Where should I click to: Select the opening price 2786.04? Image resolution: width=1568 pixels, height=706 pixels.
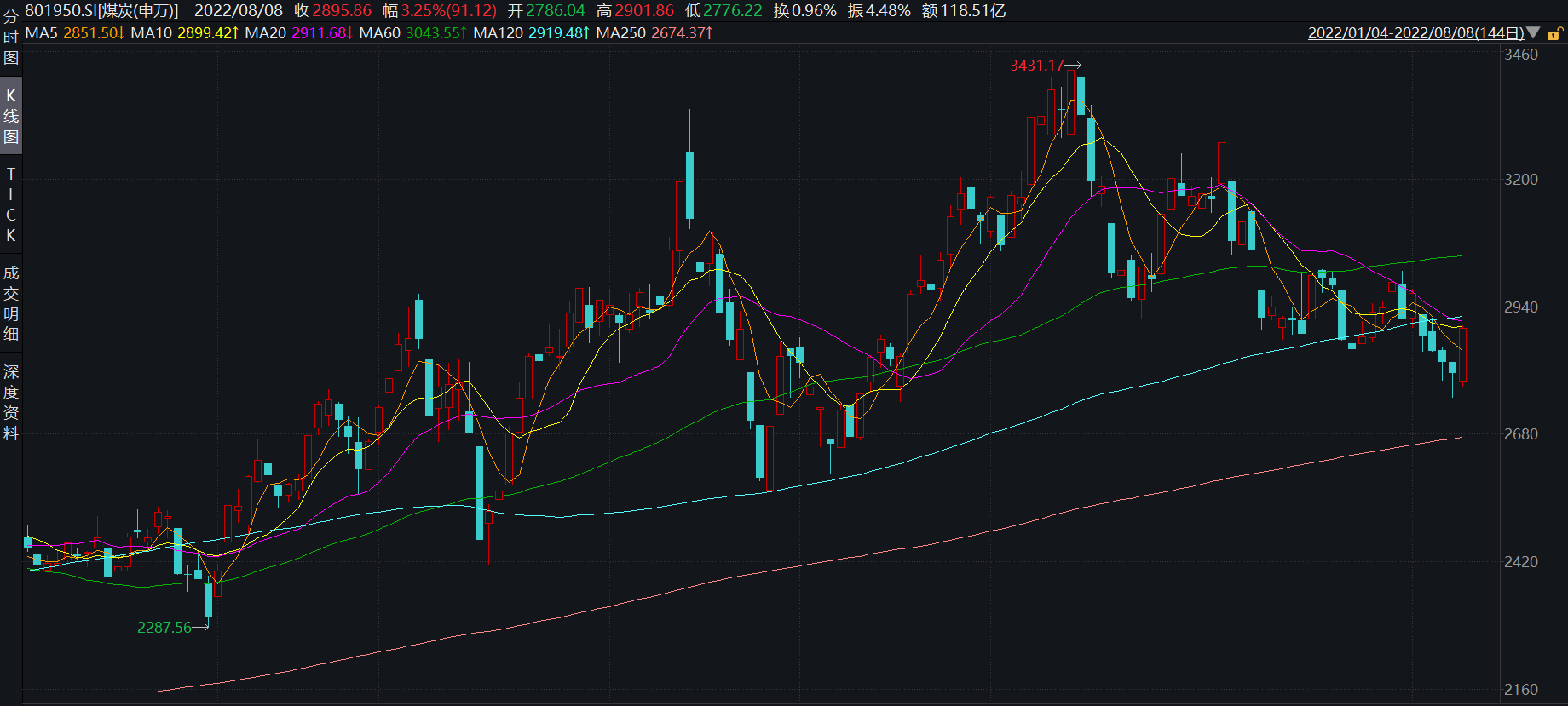click(556, 11)
